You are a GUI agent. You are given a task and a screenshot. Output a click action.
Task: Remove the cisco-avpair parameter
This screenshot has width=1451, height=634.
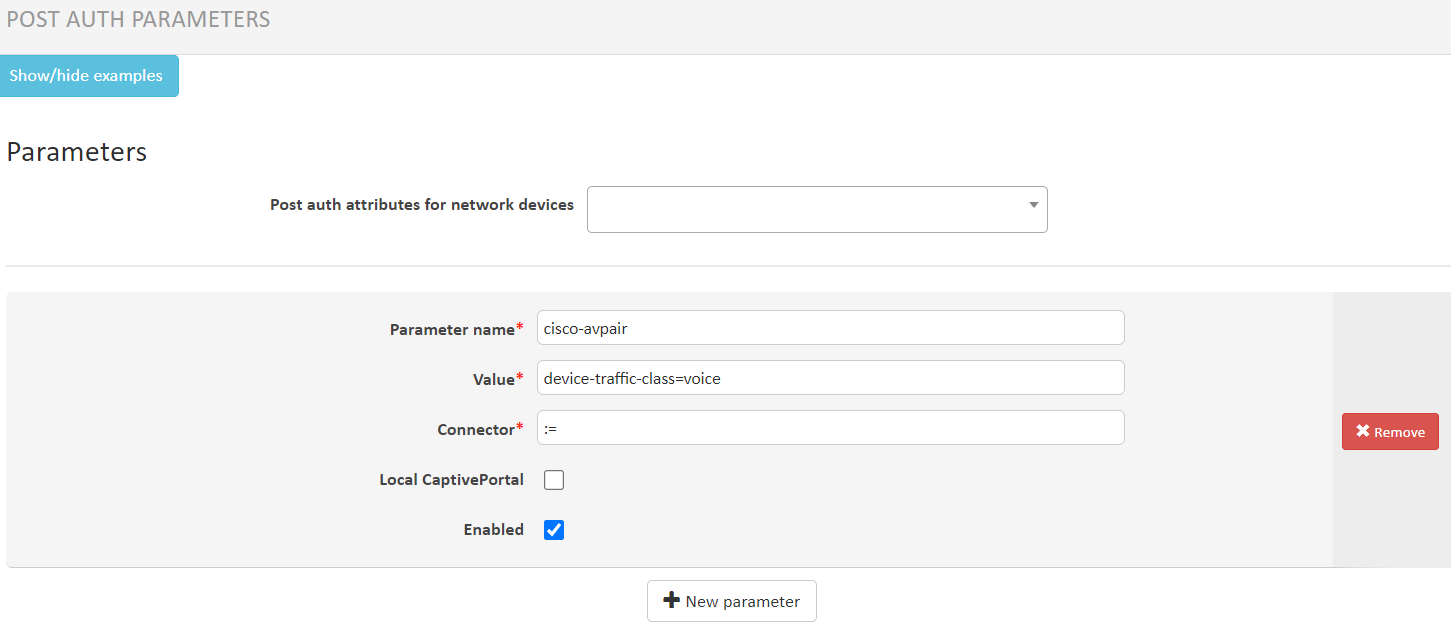click(x=1390, y=432)
